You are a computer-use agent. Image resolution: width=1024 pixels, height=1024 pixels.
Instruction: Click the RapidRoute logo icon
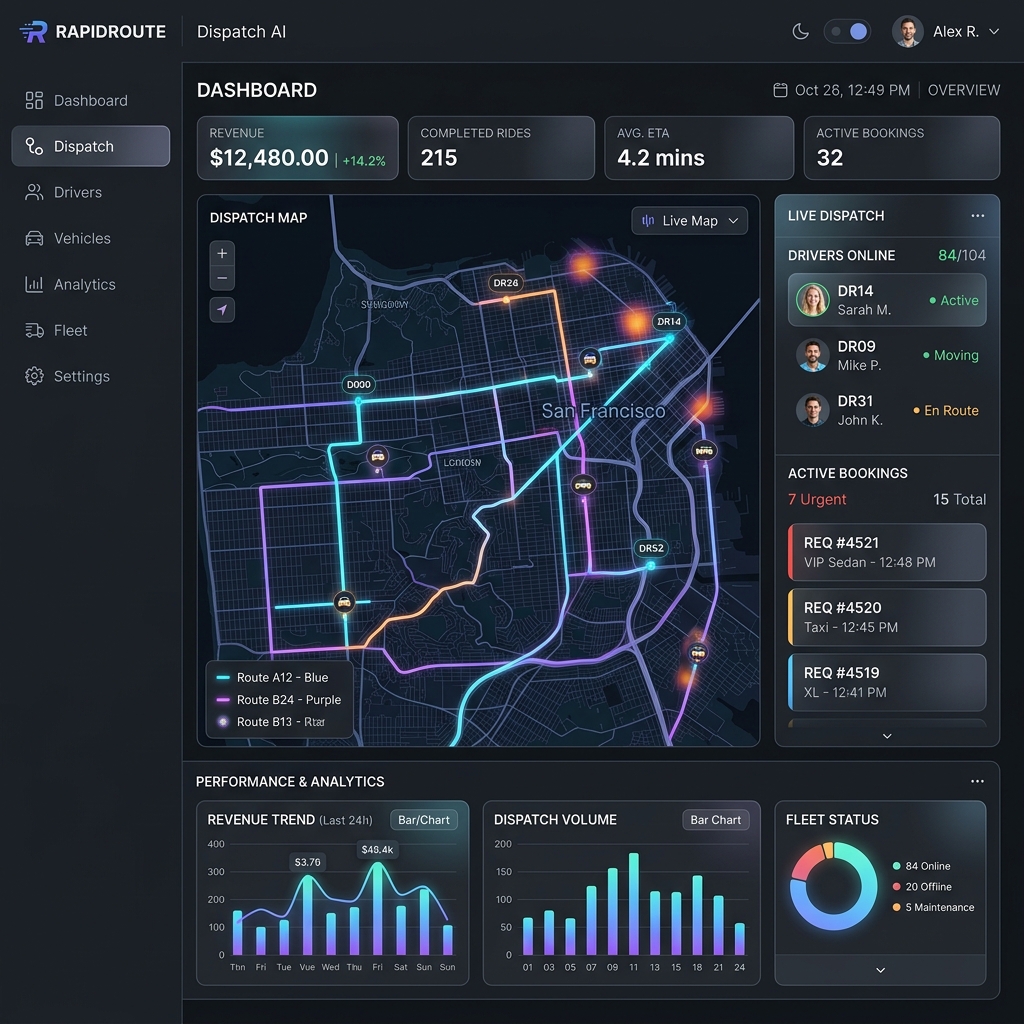[x=33, y=31]
